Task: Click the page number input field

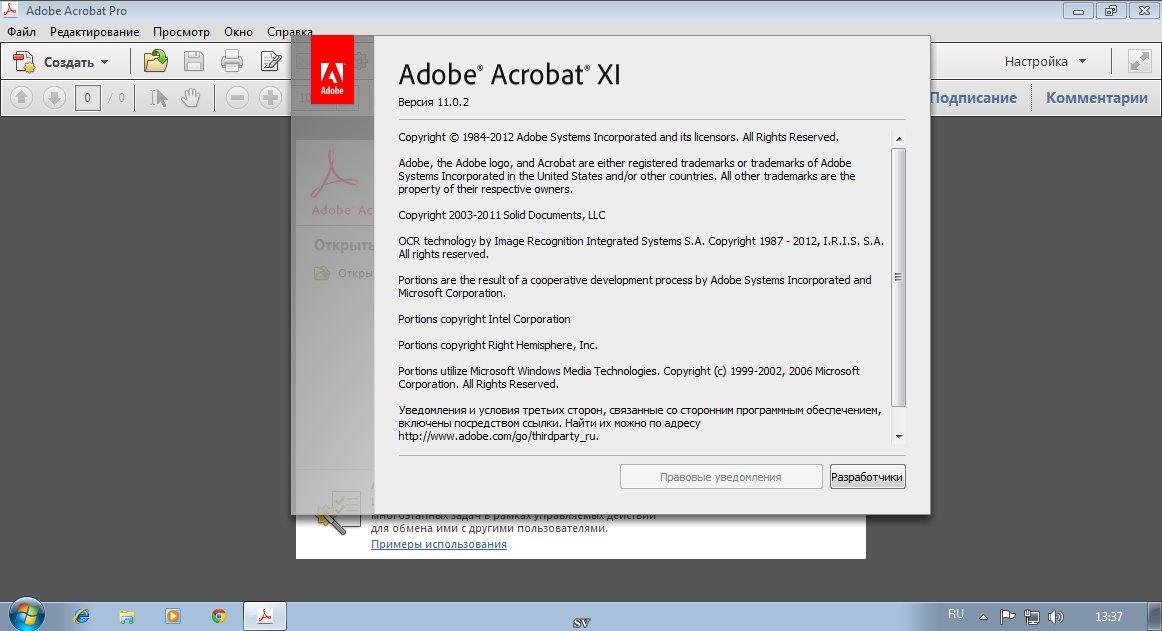Action: (87, 98)
